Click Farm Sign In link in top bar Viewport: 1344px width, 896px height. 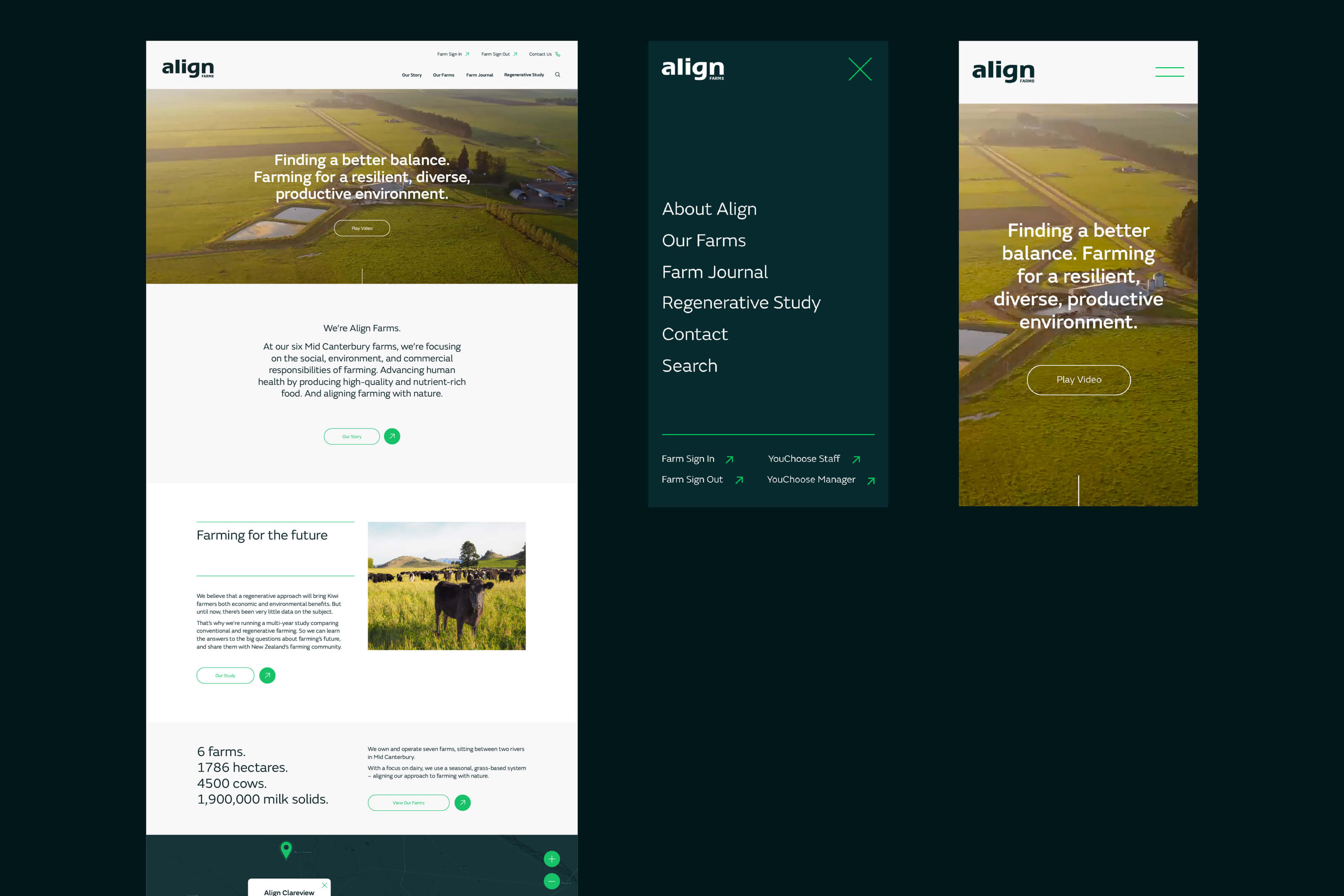pyautogui.click(x=449, y=54)
